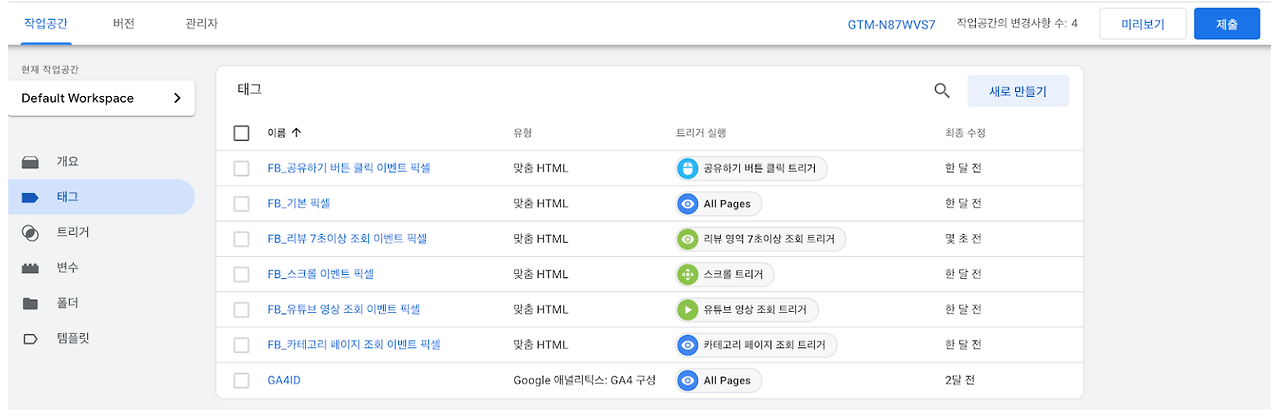The height and width of the screenshot is (417, 1280).
Task: Check the FB_리뷰 7초이상 조회 이벤트 픽셀 checkbox
Action: [241, 239]
